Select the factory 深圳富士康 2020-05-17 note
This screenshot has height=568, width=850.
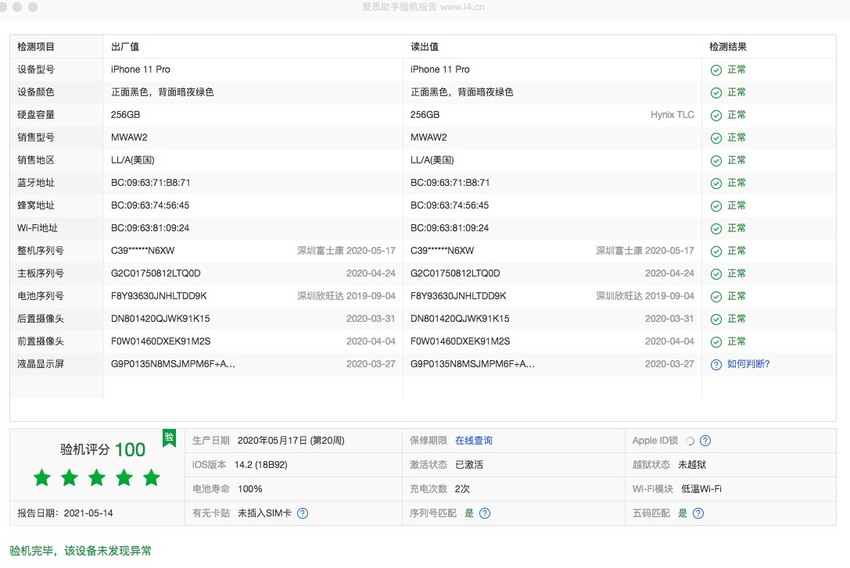point(346,251)
